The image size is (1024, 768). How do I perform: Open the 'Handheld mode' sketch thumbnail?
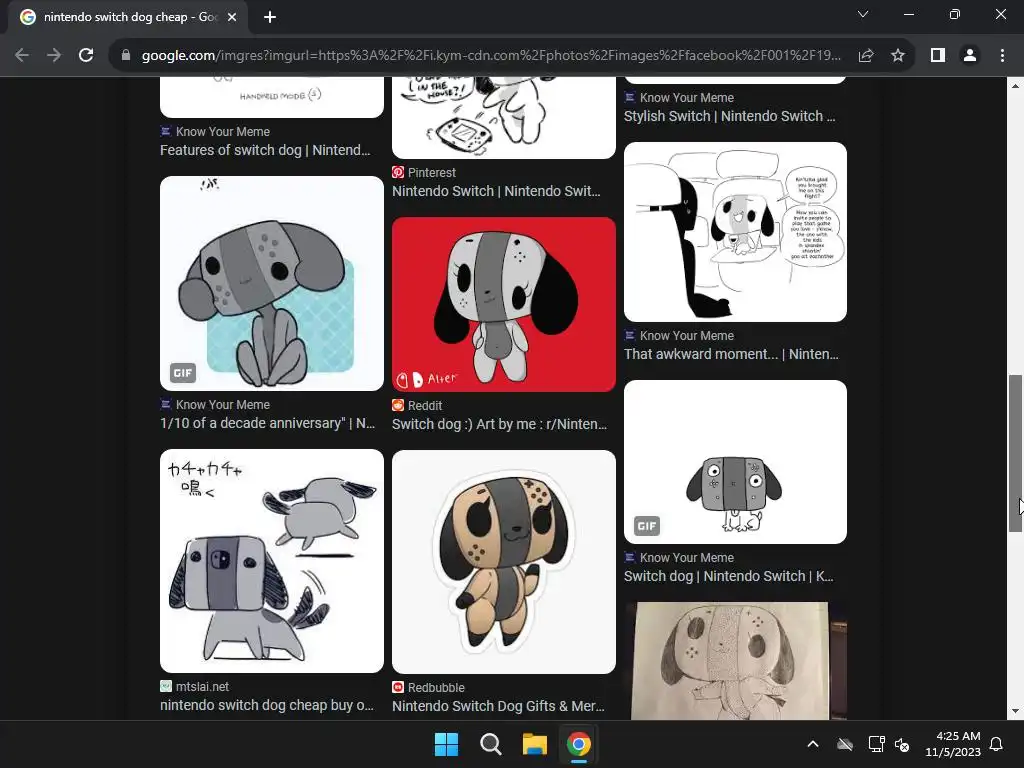(x=272, y=97)
